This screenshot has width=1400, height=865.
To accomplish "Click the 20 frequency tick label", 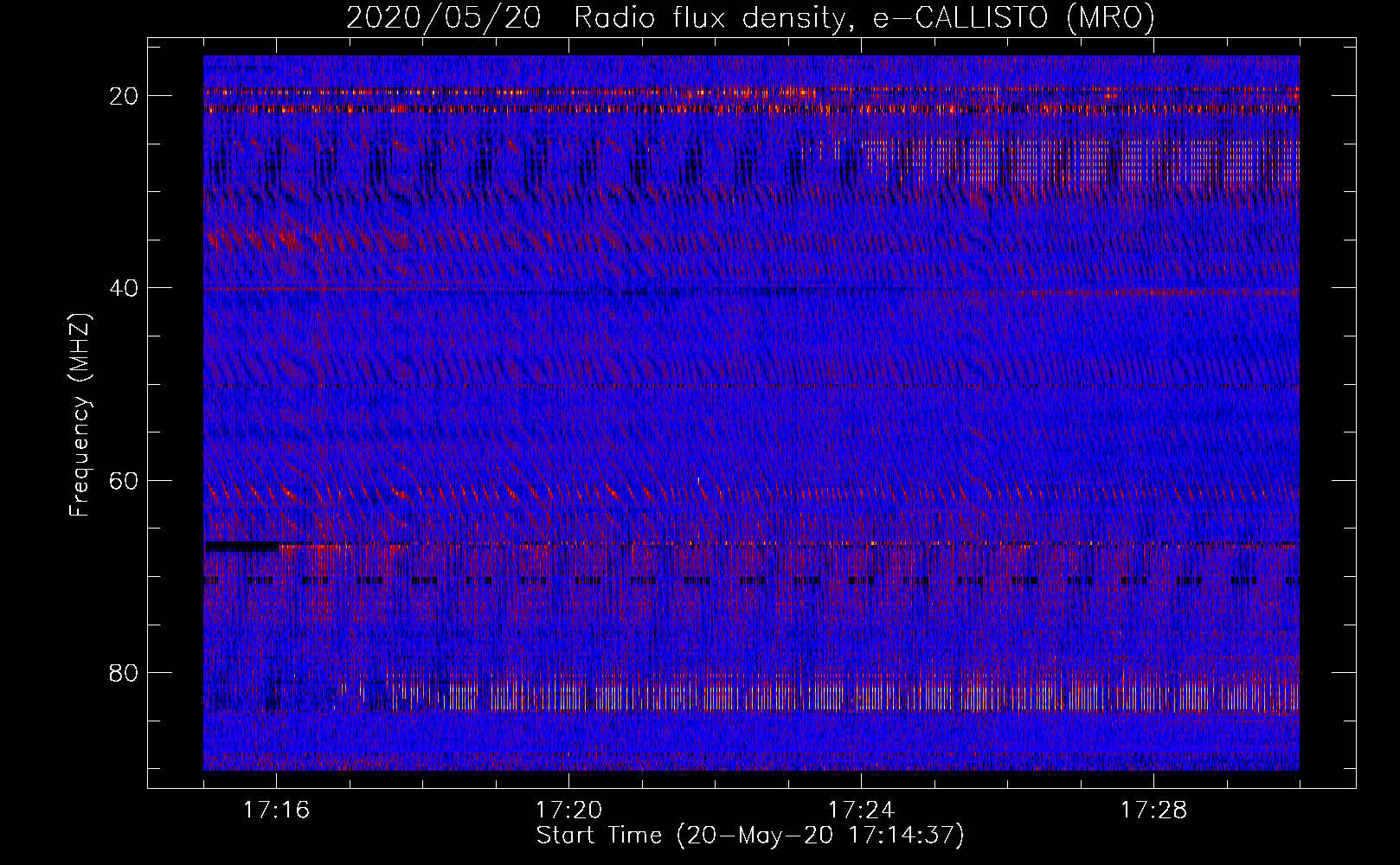I will [x=125, y=95].
